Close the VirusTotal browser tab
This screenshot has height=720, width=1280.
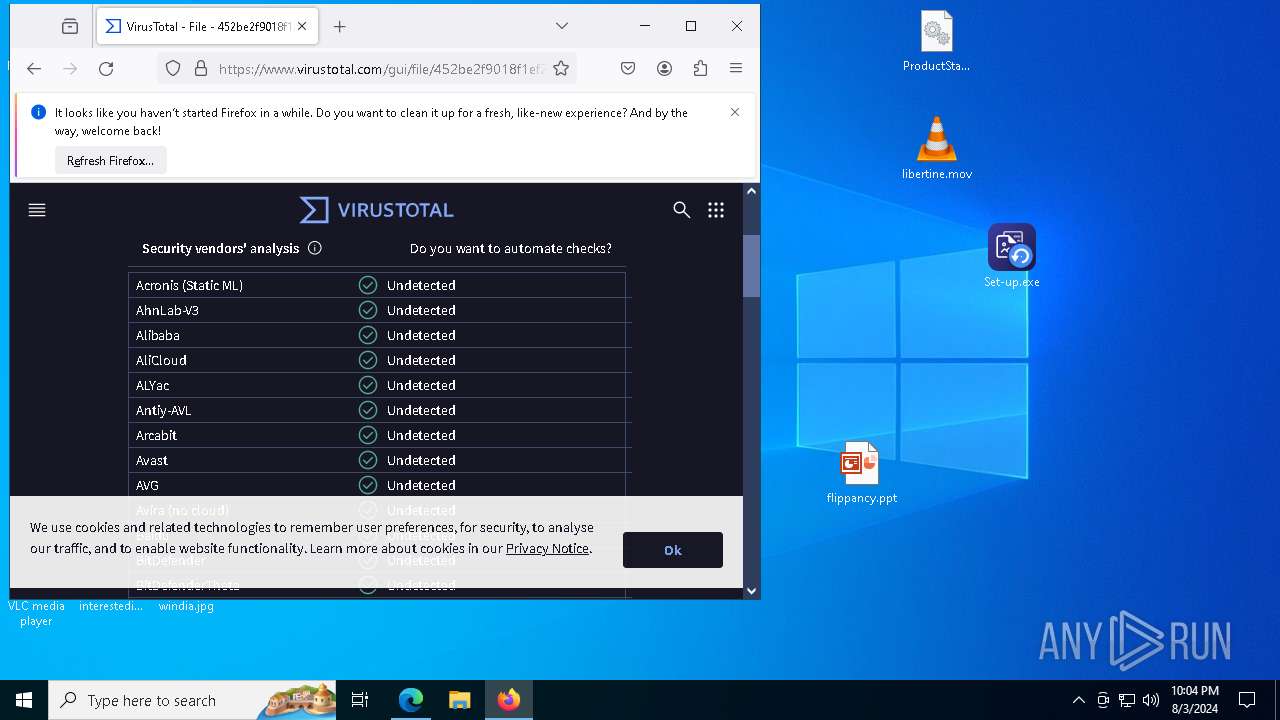302,27
